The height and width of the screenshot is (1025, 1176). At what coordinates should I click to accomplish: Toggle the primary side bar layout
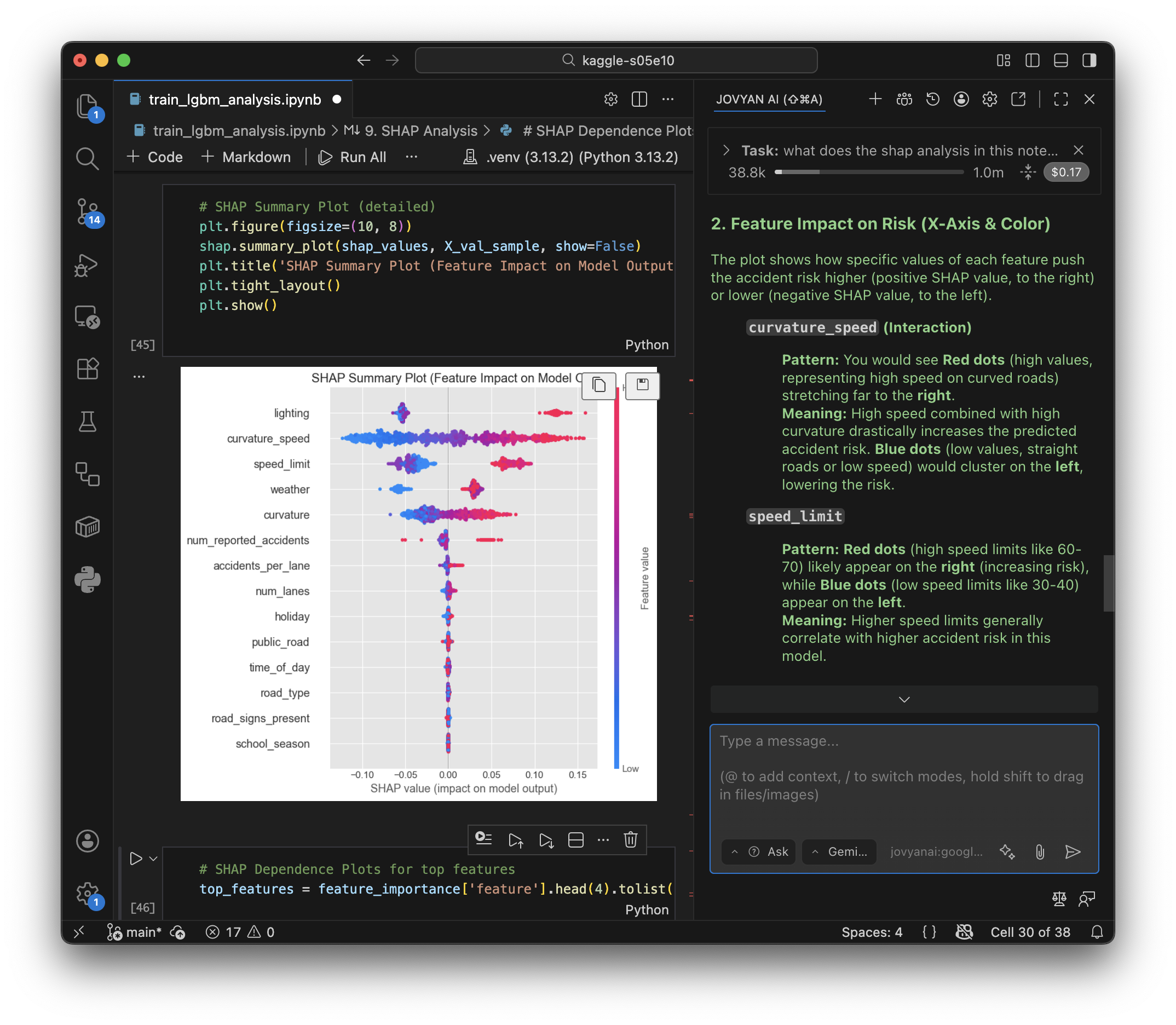1032,61
